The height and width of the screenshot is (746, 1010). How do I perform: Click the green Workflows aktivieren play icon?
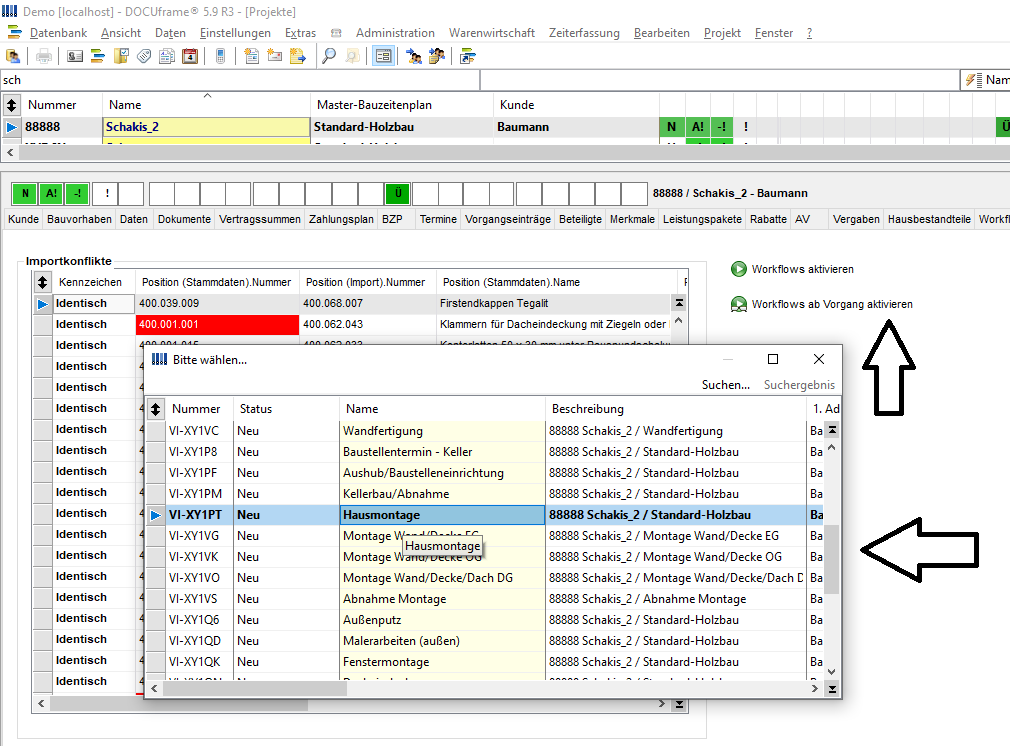tap(739, 269)
